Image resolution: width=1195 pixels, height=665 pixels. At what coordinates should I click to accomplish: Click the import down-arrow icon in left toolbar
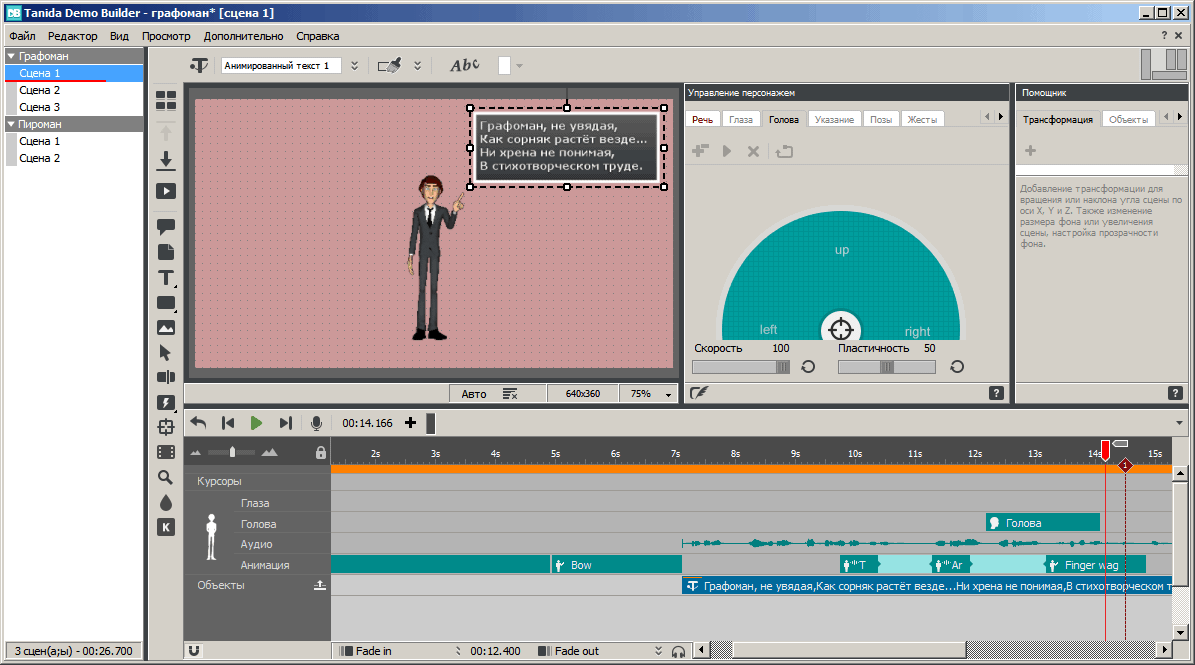point(165,160)
